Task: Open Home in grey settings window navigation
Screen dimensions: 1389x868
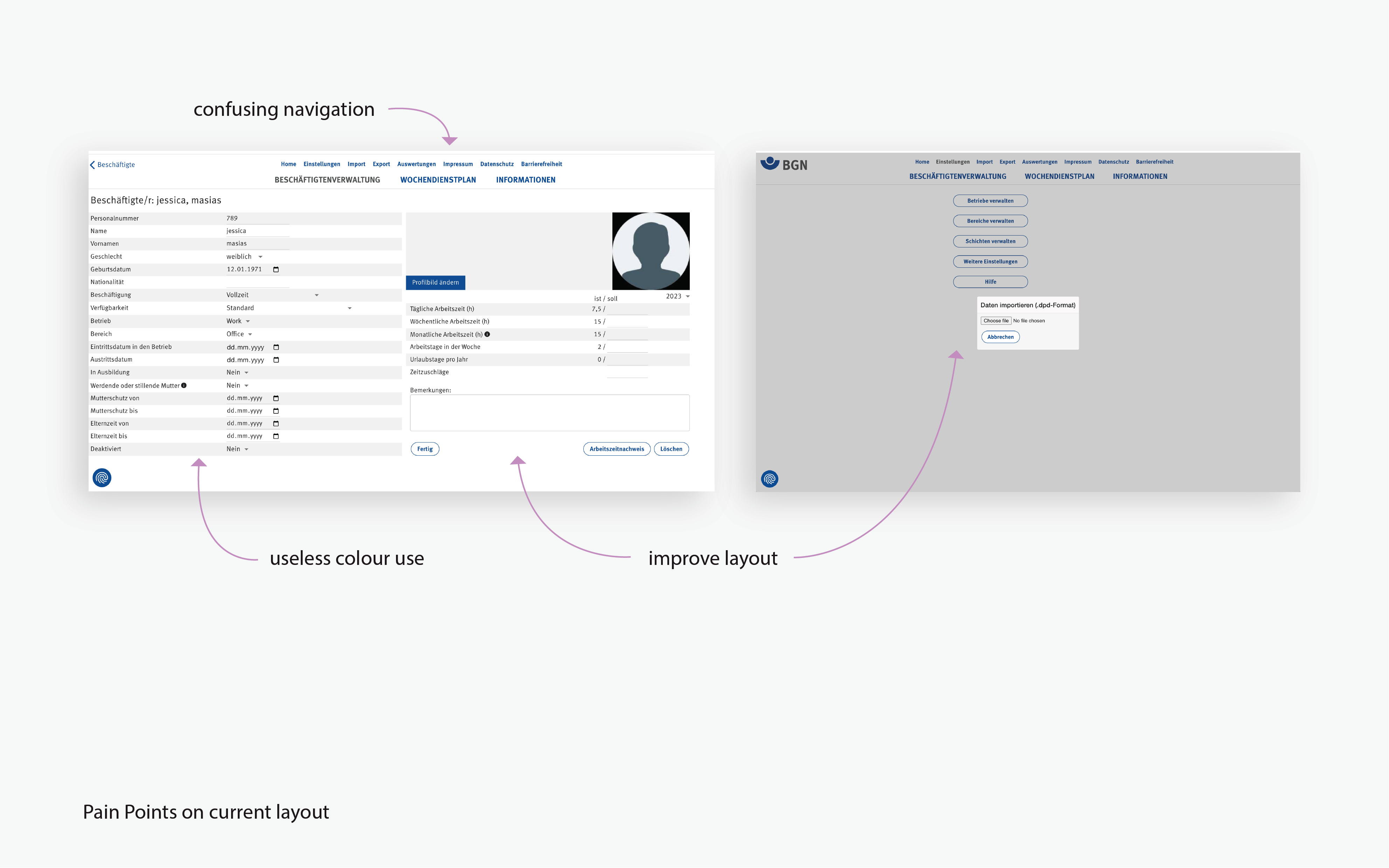Action: coord(922,162)
